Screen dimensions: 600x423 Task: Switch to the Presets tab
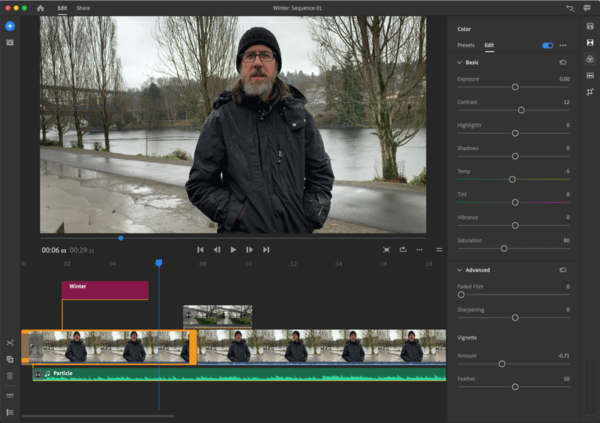[x=466, y=45]
